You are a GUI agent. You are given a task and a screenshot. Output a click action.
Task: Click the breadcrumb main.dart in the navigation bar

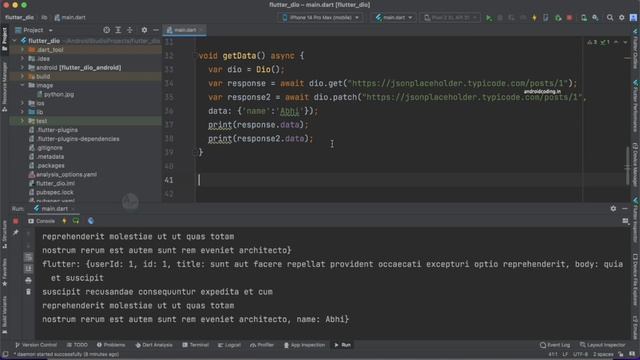(x=70, y=18)
